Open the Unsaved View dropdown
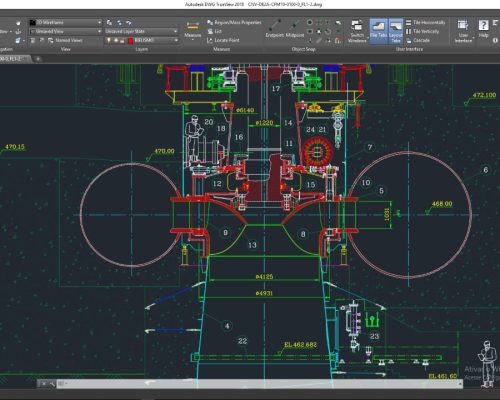This screenshot has width=500, height=400. (65, 31)
